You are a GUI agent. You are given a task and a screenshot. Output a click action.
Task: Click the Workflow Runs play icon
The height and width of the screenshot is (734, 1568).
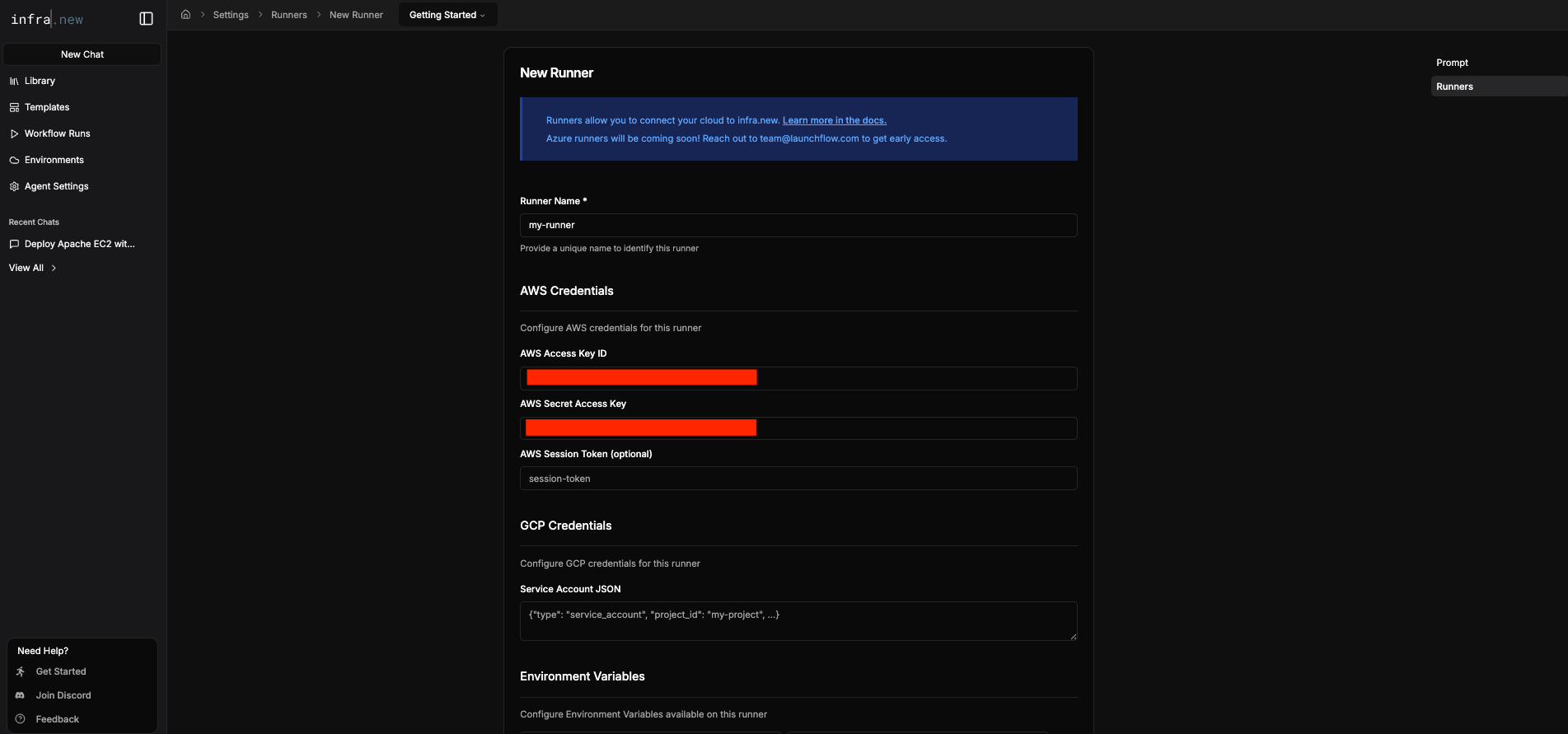point(14,133)
